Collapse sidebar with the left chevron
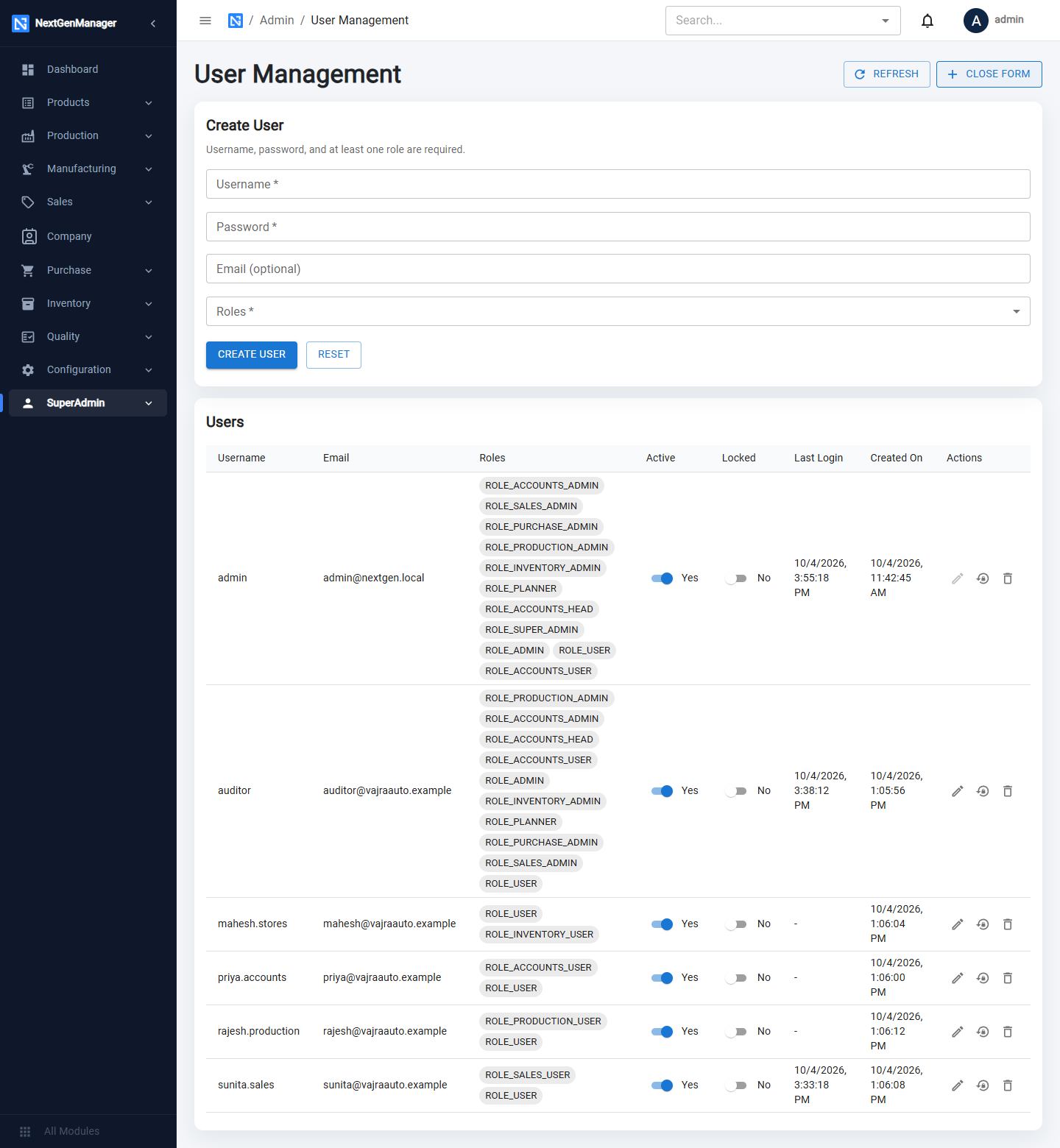1060x1148 pixels. click(x=153, y=24)
